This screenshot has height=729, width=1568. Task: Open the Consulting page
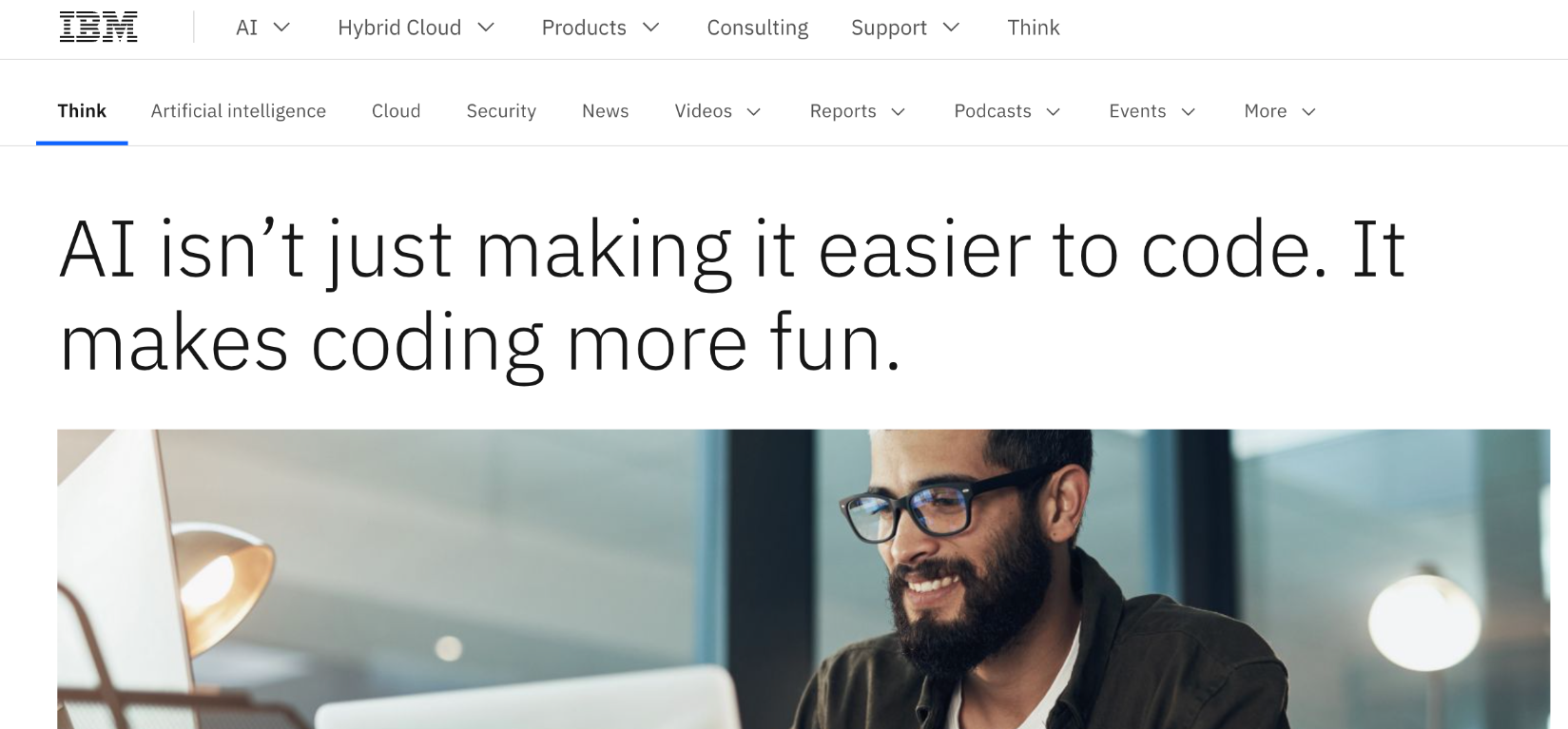(x=758, y=28)
